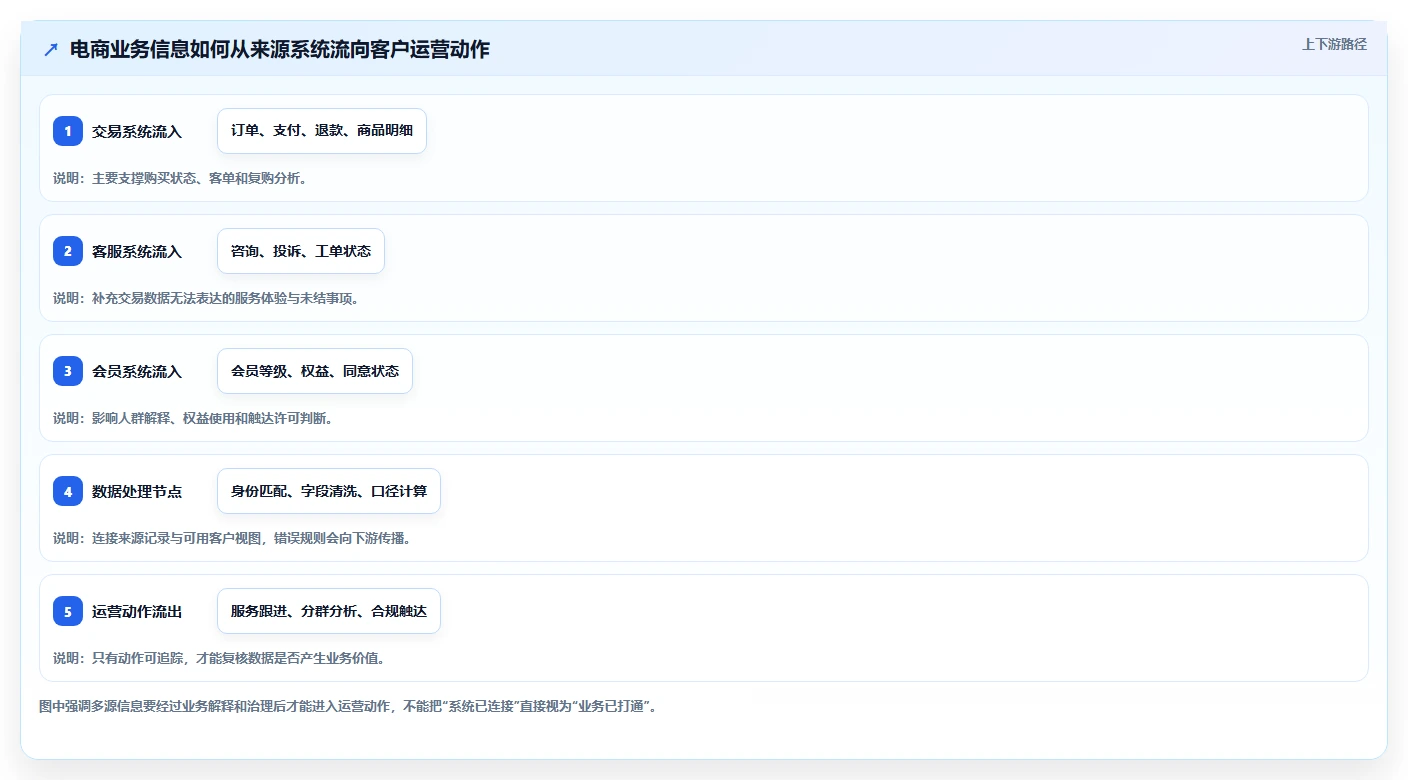The height and width of the screenshot is (780, 1408).
Task: Click the note 补充交易数据无法表达的服务体验与未结事项
Action: pos(206,298)
